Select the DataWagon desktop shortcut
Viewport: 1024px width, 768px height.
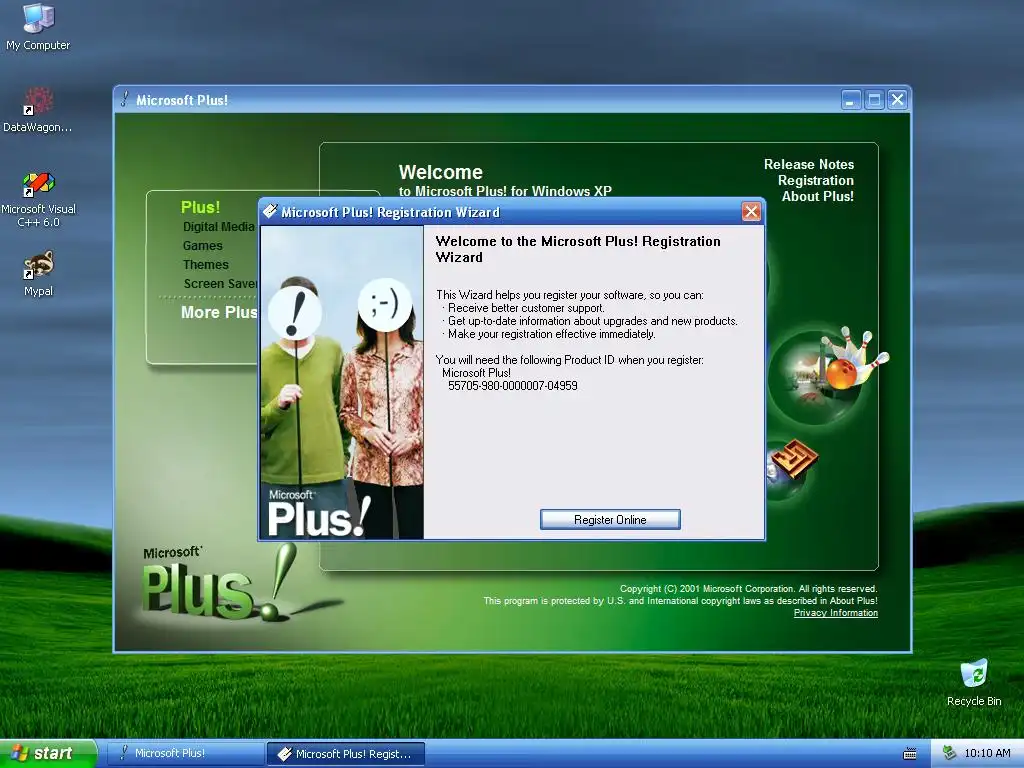[x=38, y=109]
